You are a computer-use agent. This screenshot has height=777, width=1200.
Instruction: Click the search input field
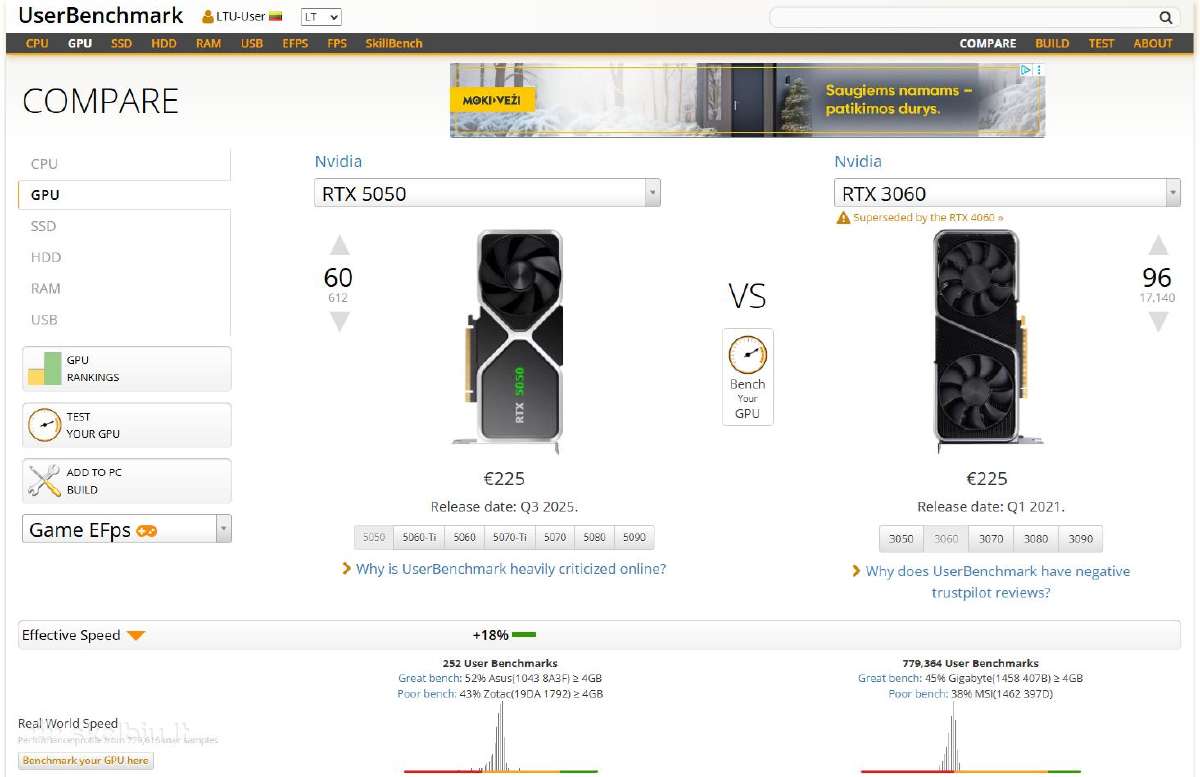tap(964, 17)
